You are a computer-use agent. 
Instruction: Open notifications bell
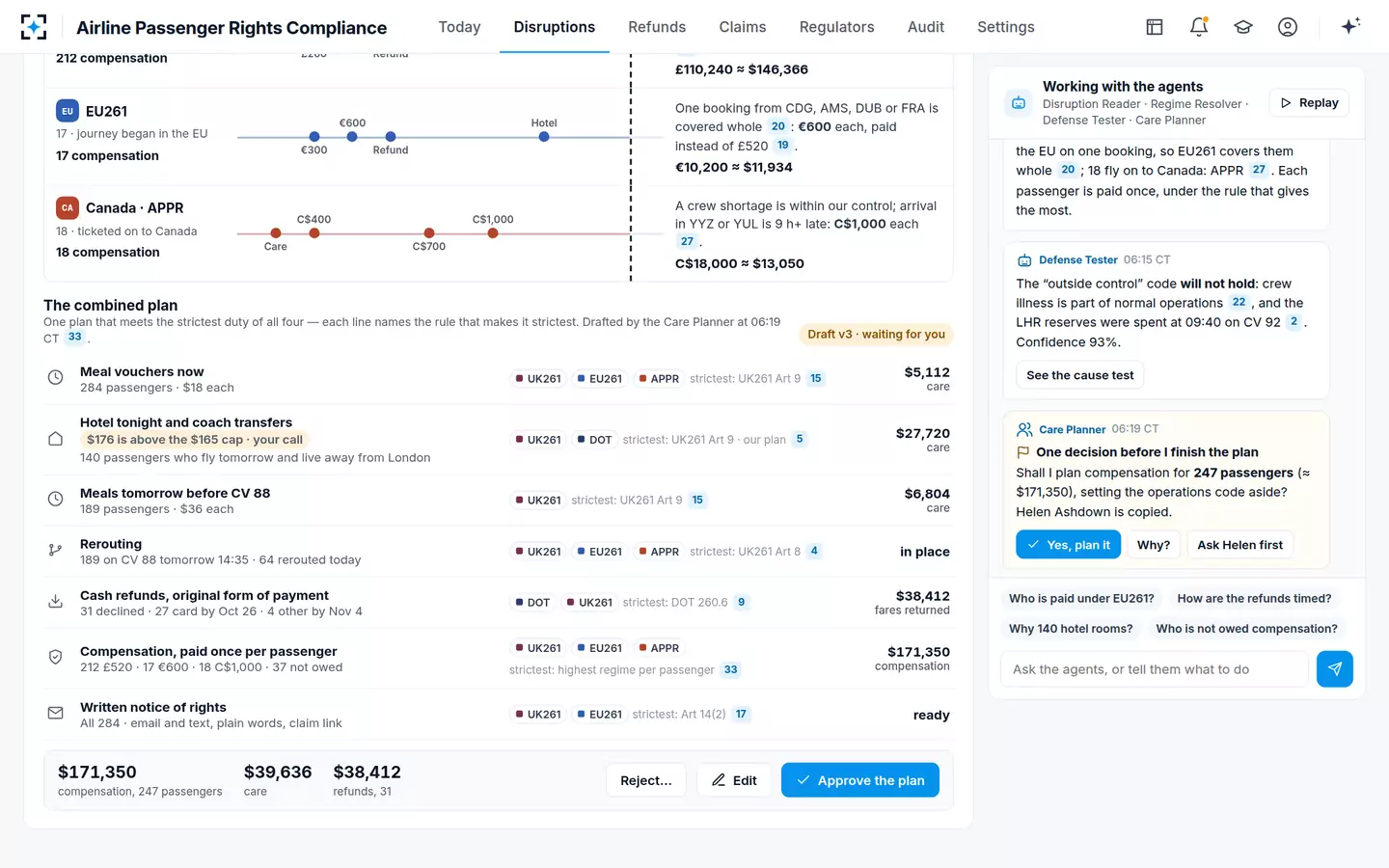point(1199,27)
